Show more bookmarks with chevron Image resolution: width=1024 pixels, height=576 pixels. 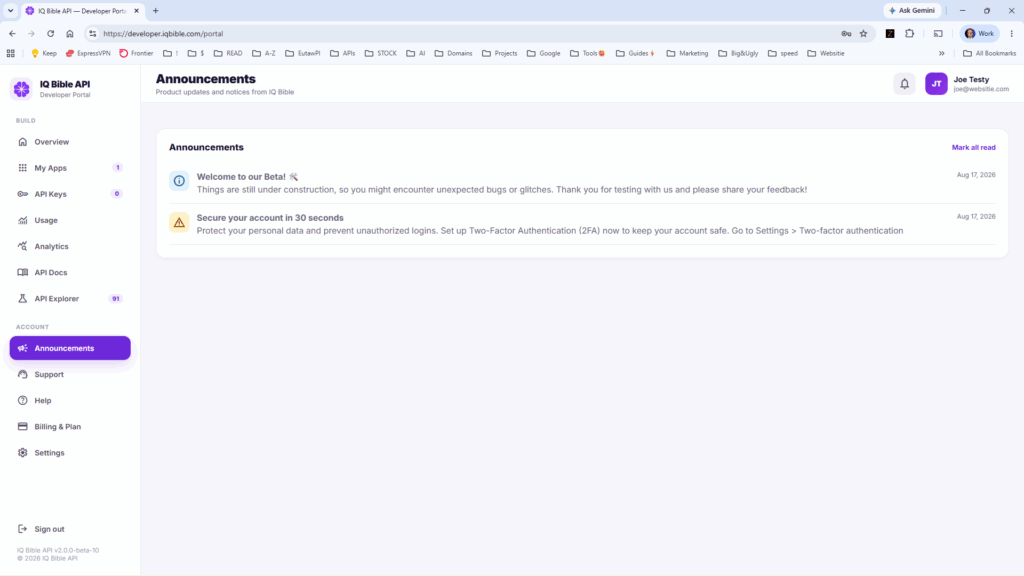pyautogui.click(x=942, y=54)
